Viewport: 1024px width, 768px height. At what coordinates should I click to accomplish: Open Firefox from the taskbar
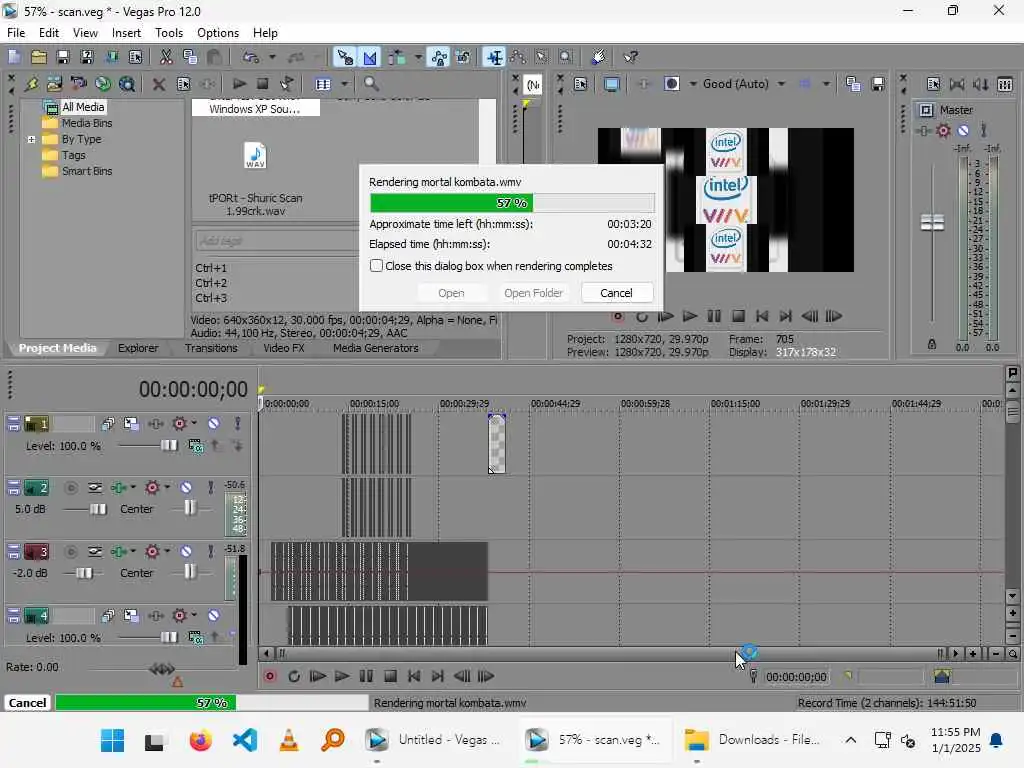[x=201, y=741]
